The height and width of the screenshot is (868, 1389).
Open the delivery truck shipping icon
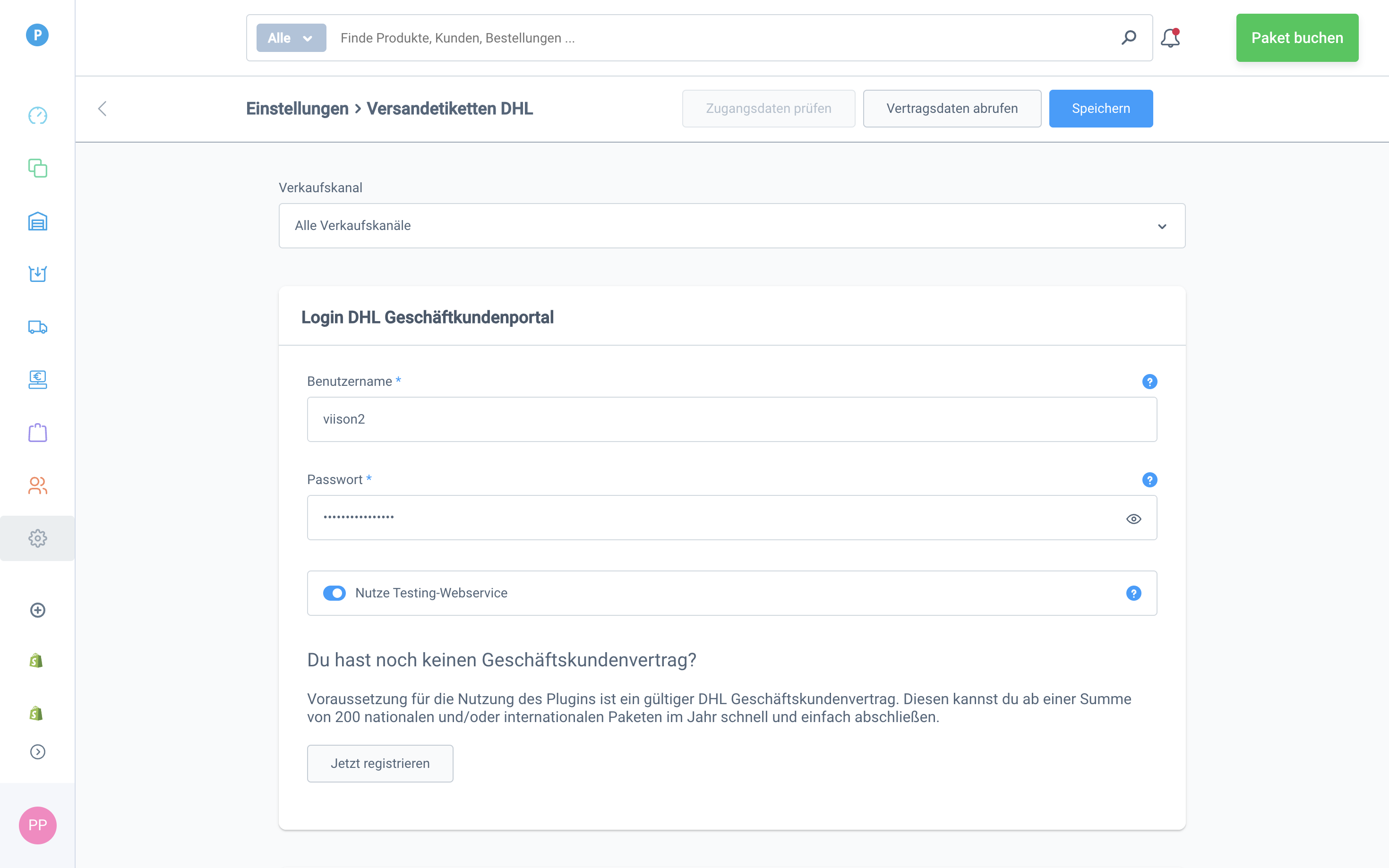click(37, 327)
